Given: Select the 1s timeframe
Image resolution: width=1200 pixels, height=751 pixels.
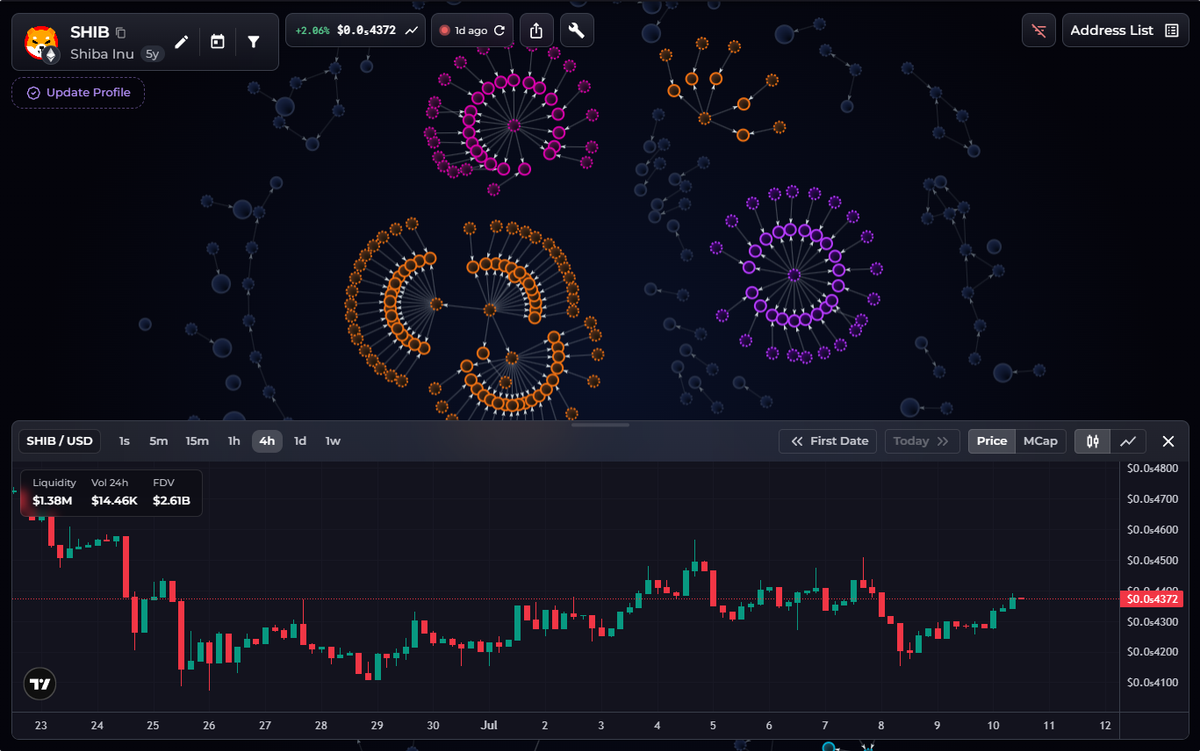Looking at the screenshot, I should 124,441.
